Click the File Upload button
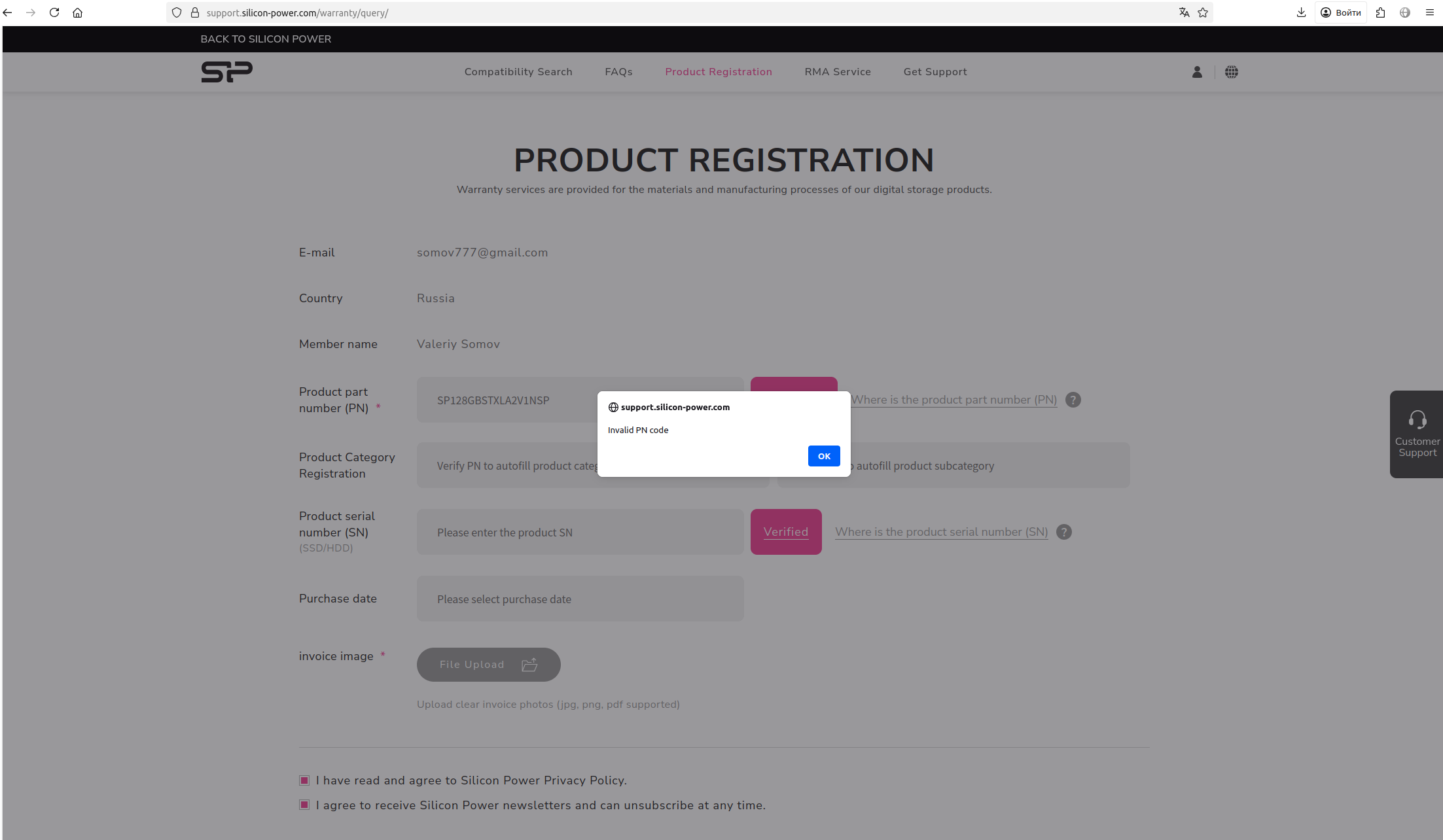 tap(488, 665)
